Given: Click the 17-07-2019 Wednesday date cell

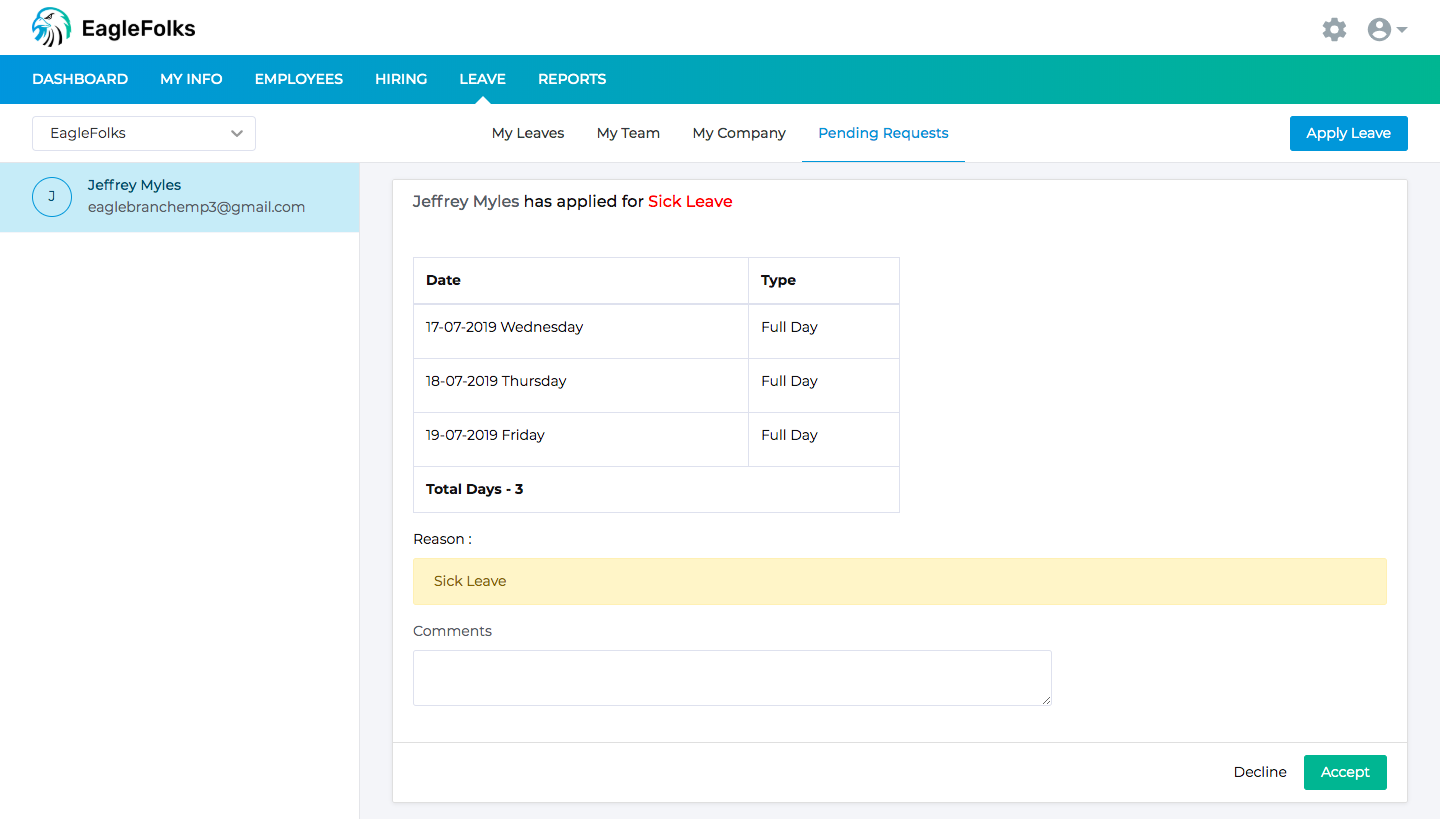Looking at the screenshot, I should pyautogui.click(x=581, y=331).
